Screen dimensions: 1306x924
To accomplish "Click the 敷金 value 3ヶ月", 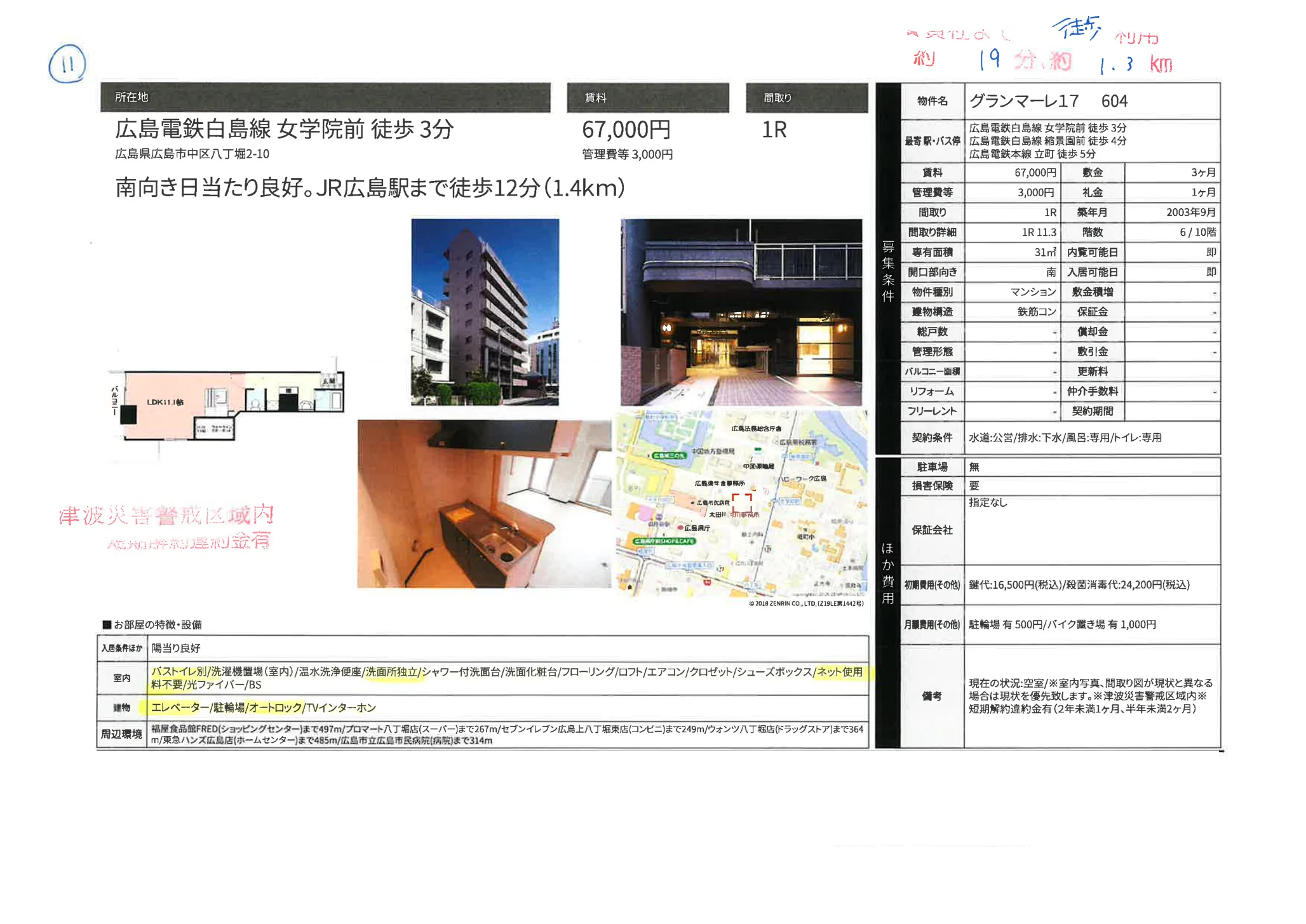I will click(1203, 173).
